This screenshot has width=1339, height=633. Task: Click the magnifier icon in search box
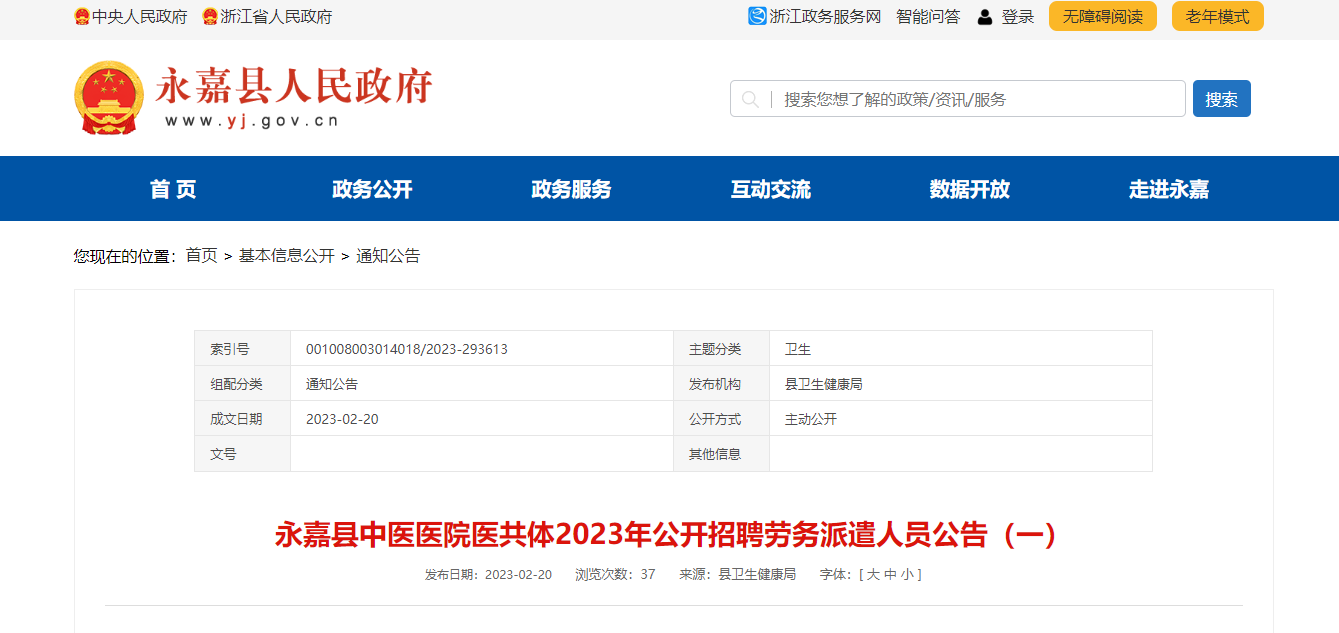pos(750,99)
